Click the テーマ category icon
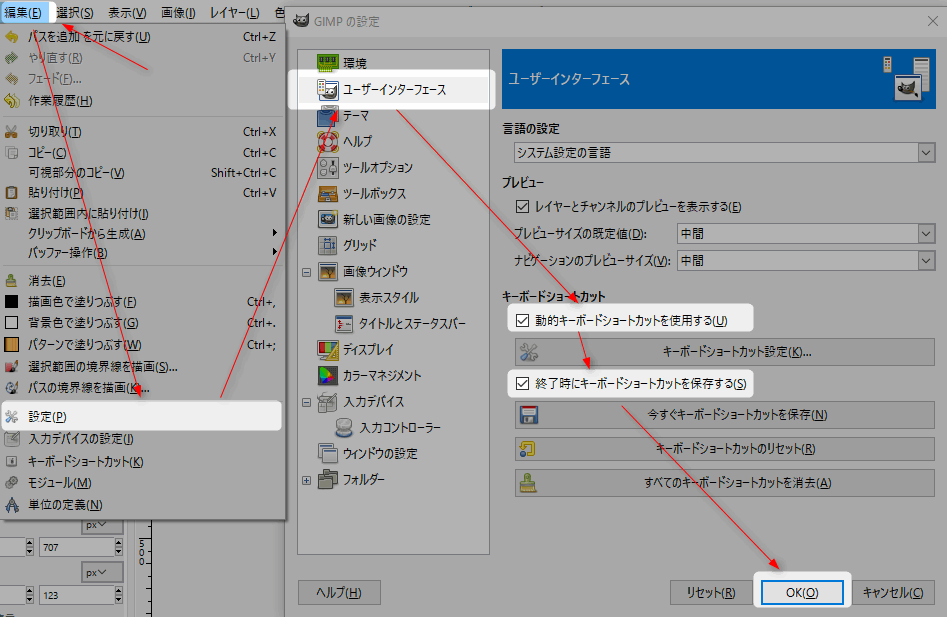 pos(327,115)
